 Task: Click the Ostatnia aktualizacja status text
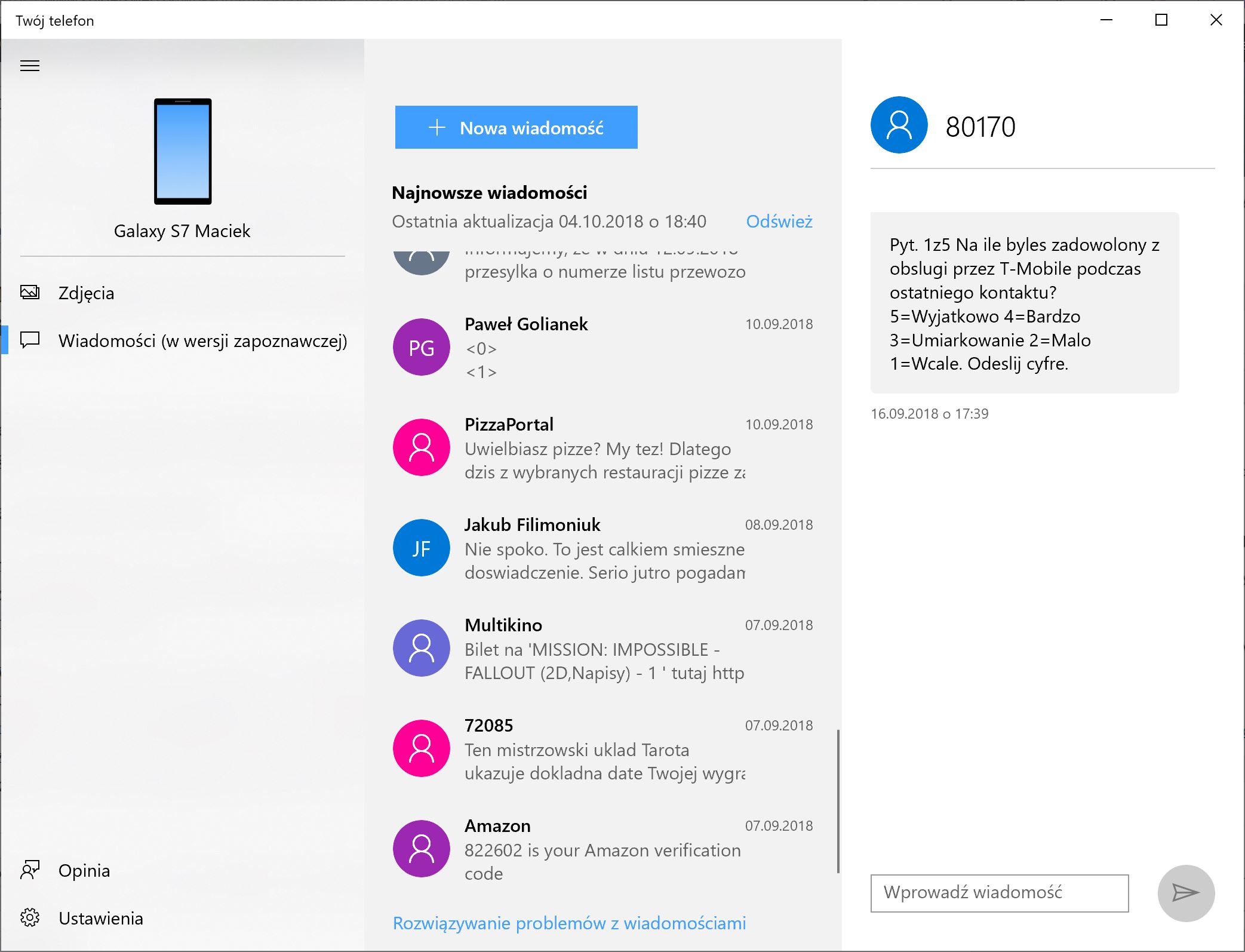(549, 222)
